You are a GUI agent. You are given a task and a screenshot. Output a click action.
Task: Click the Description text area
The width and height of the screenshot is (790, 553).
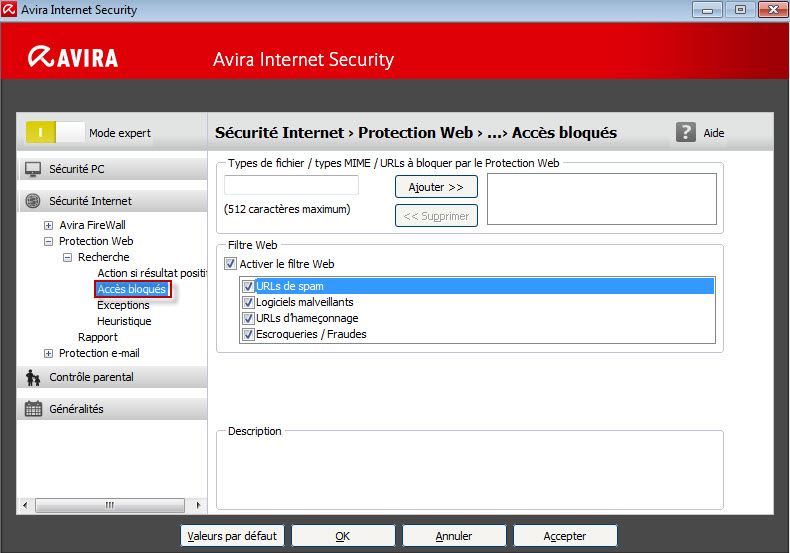click(x=470, y=472)
